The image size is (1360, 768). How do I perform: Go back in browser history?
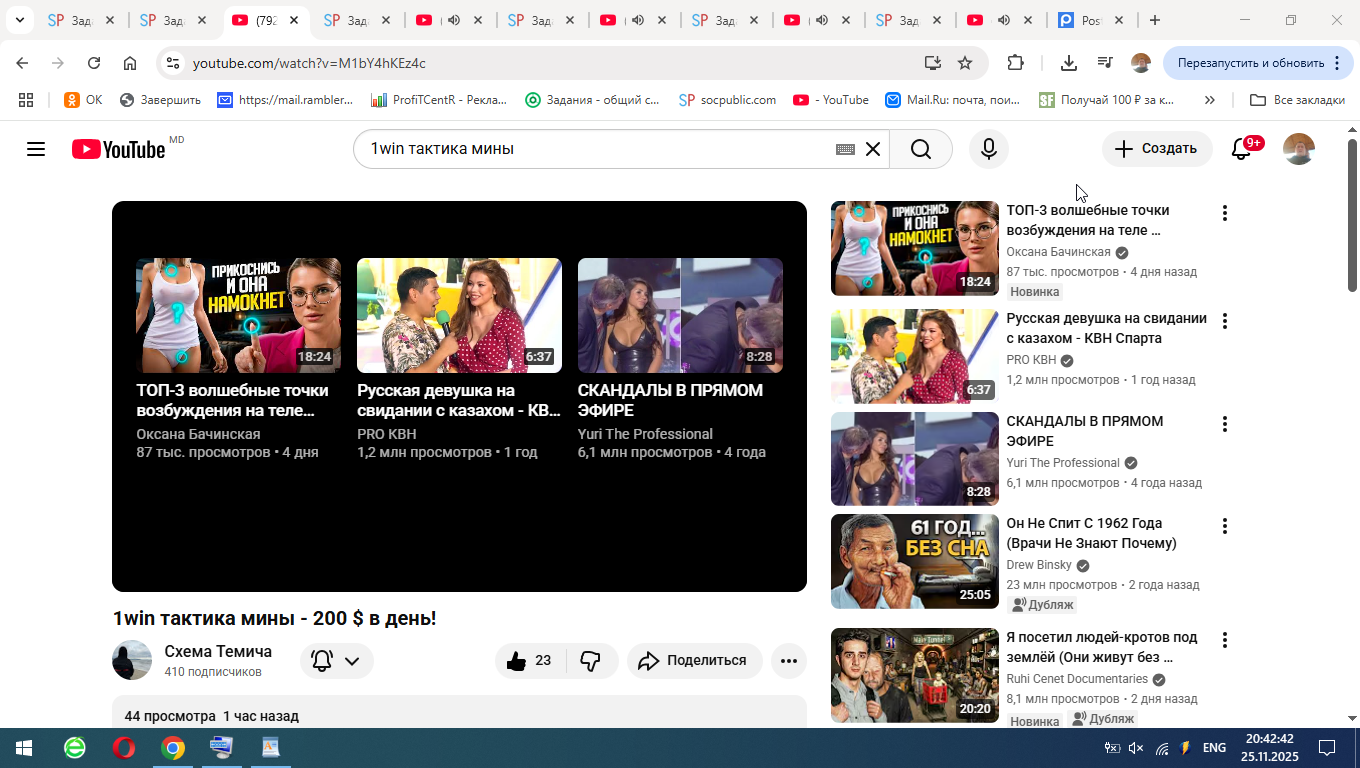(22, 63)
